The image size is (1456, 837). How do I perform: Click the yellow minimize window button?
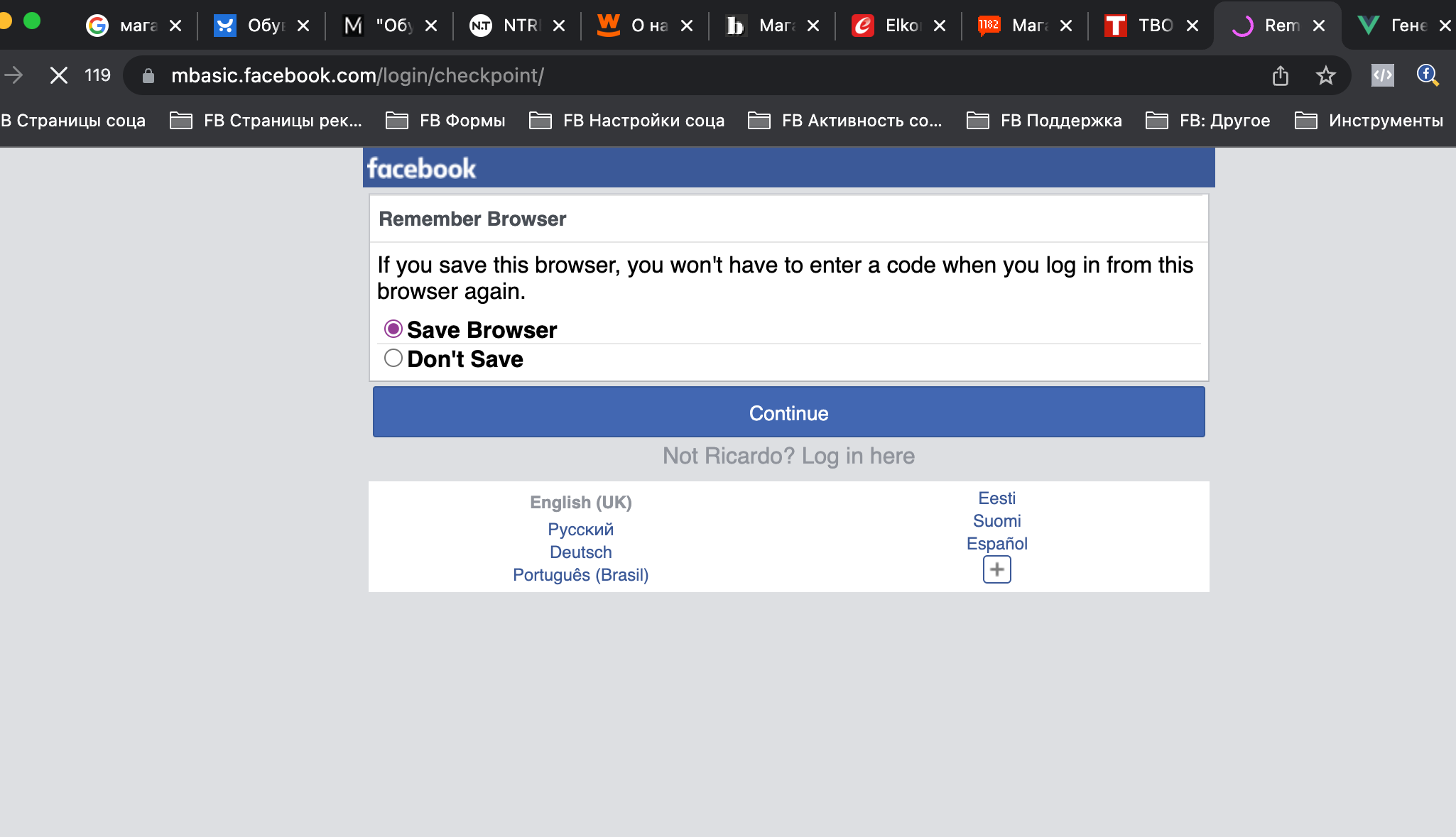5,20
